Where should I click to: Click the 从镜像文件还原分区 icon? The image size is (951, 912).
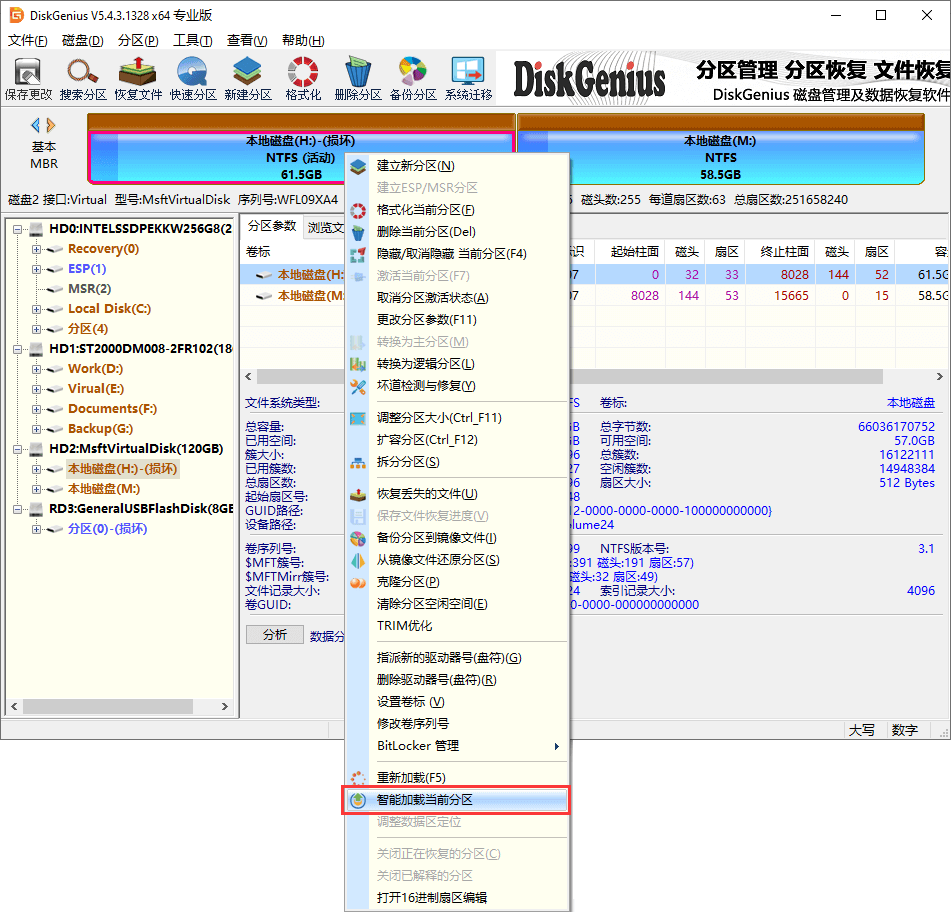(x=358, y=560)
